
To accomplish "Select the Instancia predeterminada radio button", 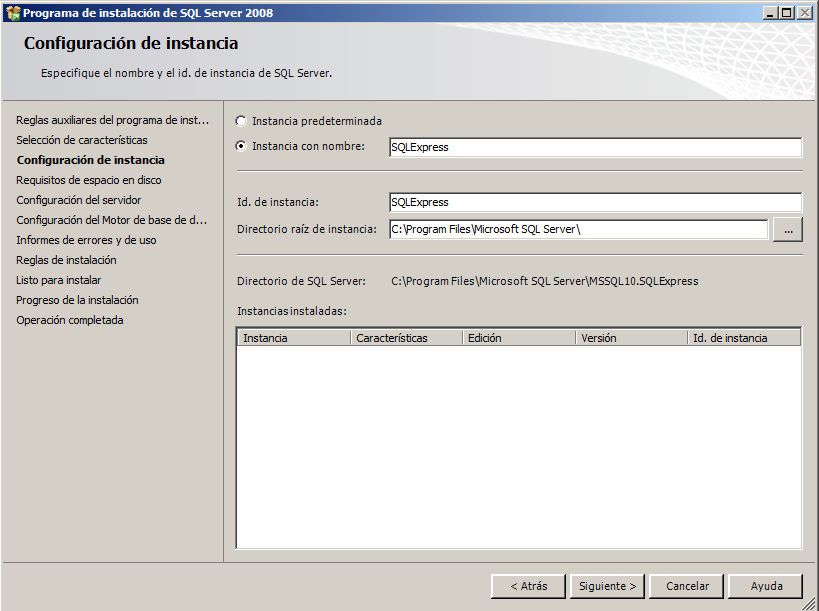I will click(241, 121).
